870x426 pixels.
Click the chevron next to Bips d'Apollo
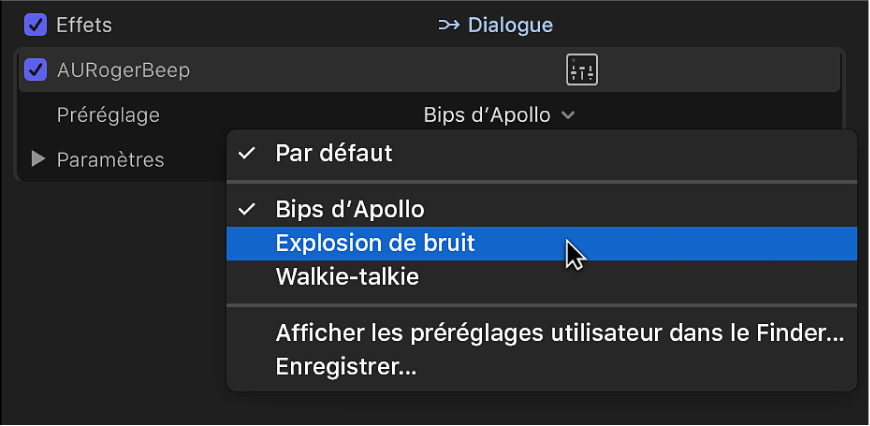tap(568, 115)
